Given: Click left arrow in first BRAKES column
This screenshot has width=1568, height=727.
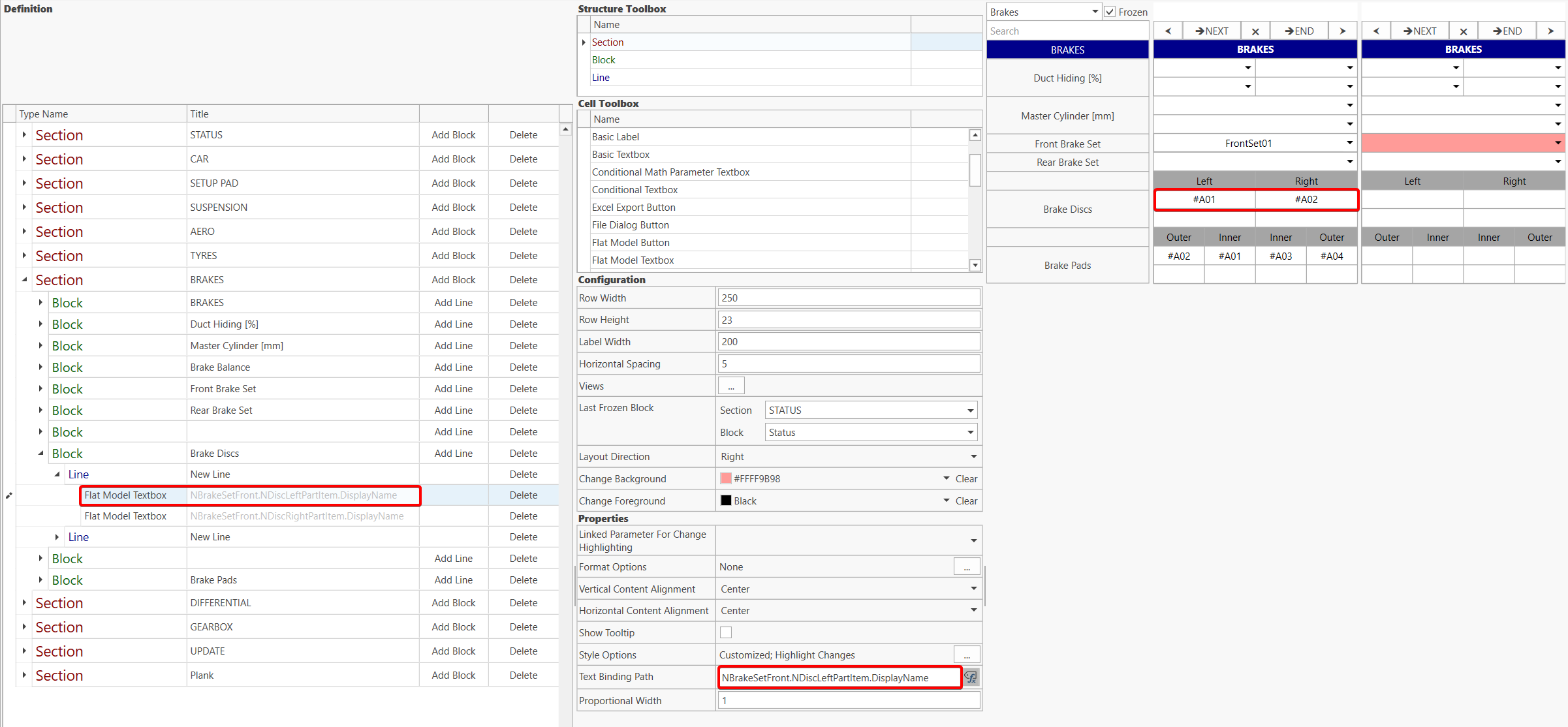Looking at the screenshot, I should click(1168, 31).
